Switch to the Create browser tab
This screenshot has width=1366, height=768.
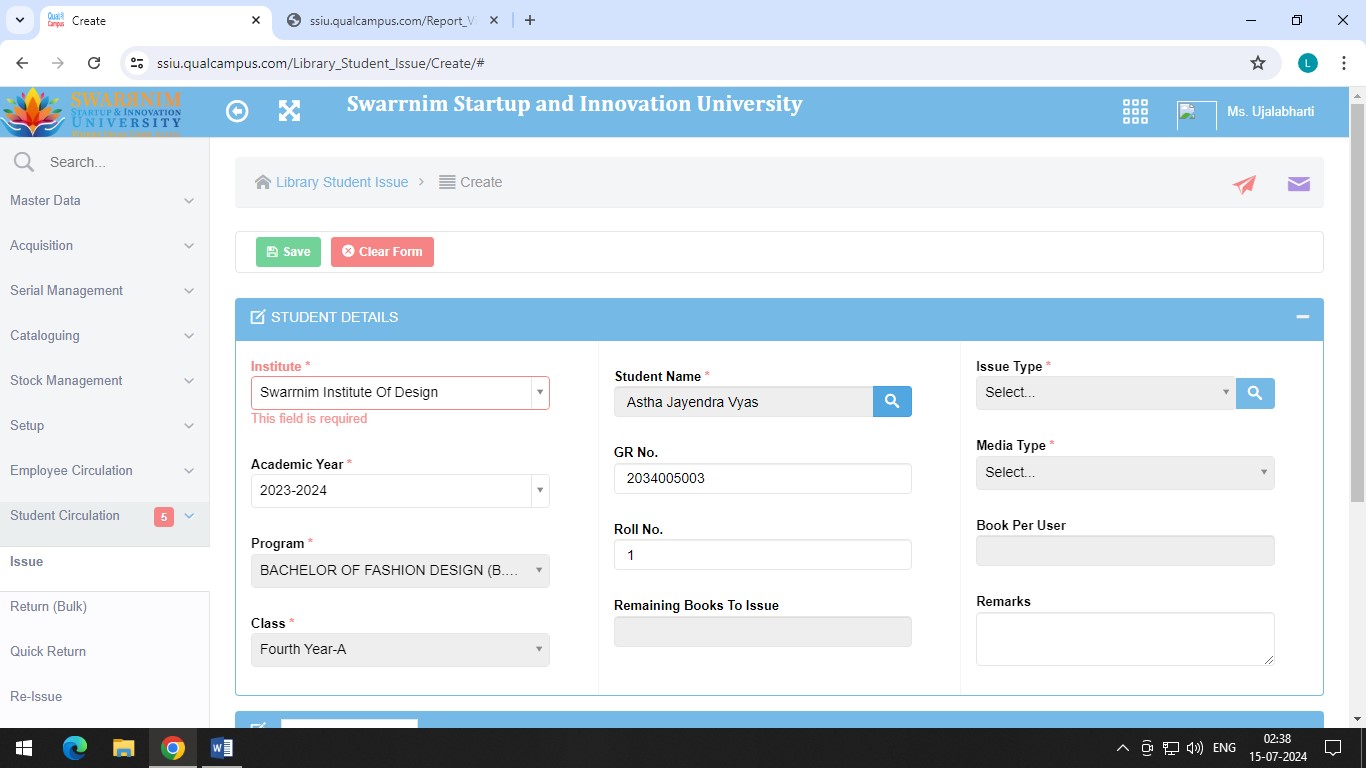click(x=154, y=21)
